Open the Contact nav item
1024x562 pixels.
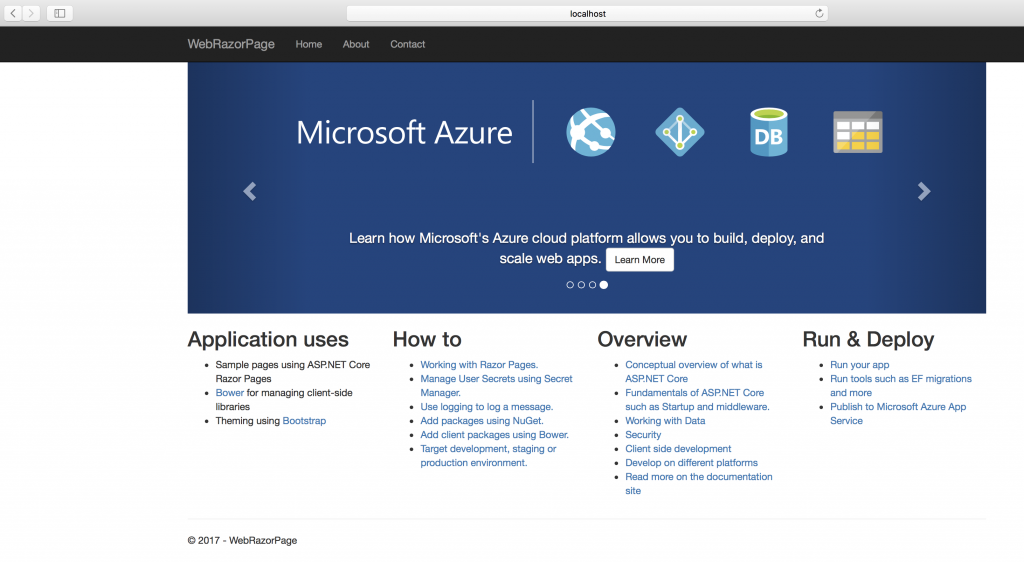click(x=408, y=44)
